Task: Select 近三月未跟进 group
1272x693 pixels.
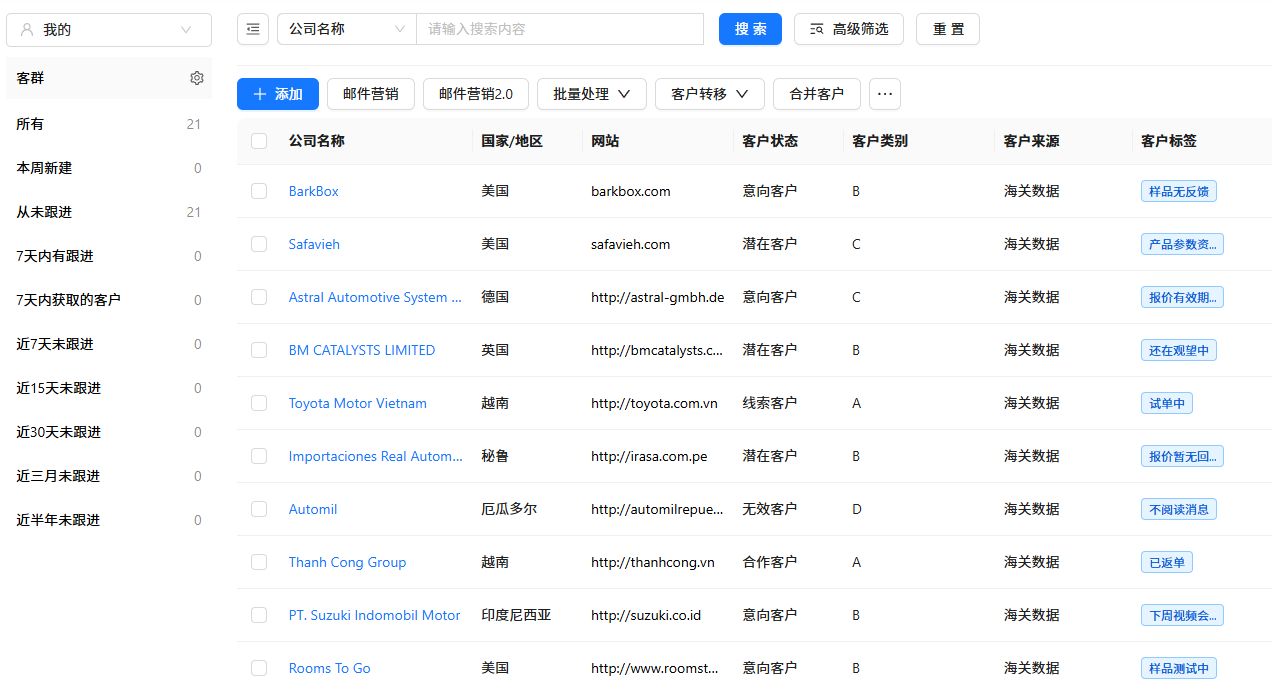Action: coord(109,476)
